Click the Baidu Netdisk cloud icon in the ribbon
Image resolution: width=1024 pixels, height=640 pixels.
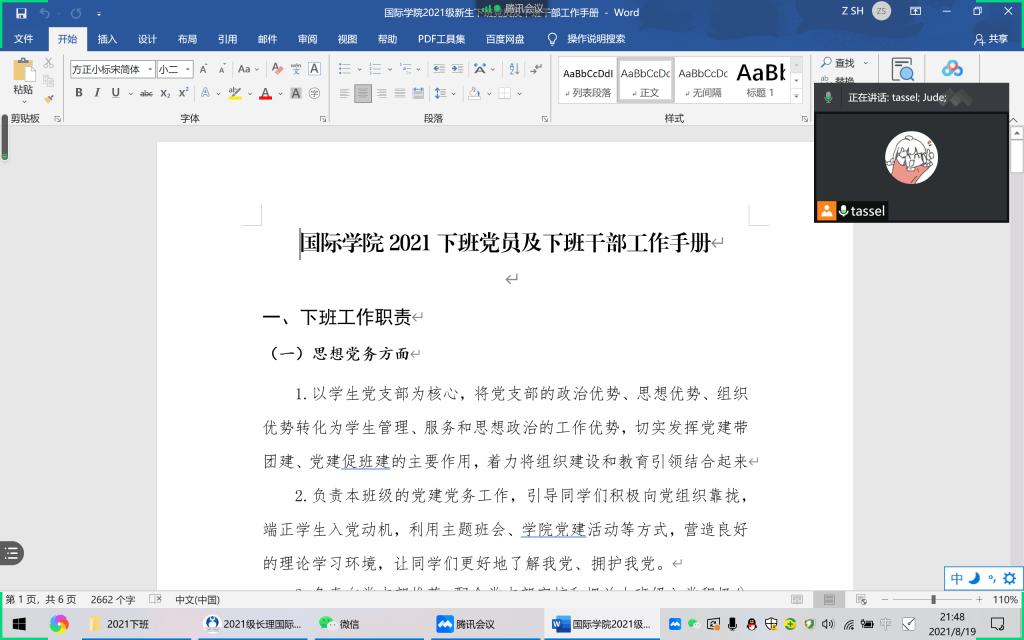point(952,69)
